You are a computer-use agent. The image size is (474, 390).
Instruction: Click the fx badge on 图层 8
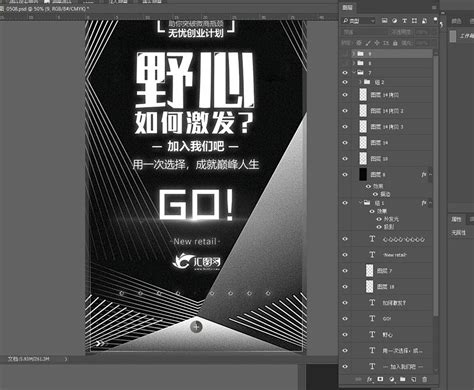pos(424,174)
